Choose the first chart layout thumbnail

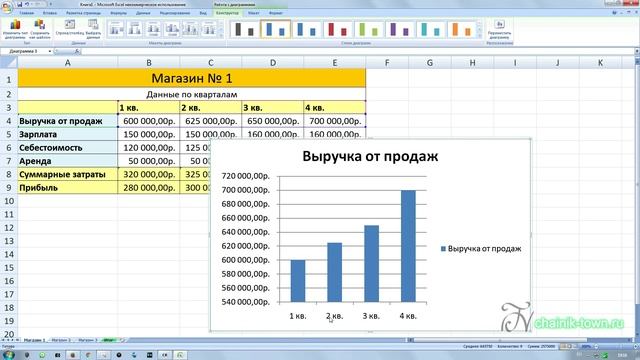(116, 29)
